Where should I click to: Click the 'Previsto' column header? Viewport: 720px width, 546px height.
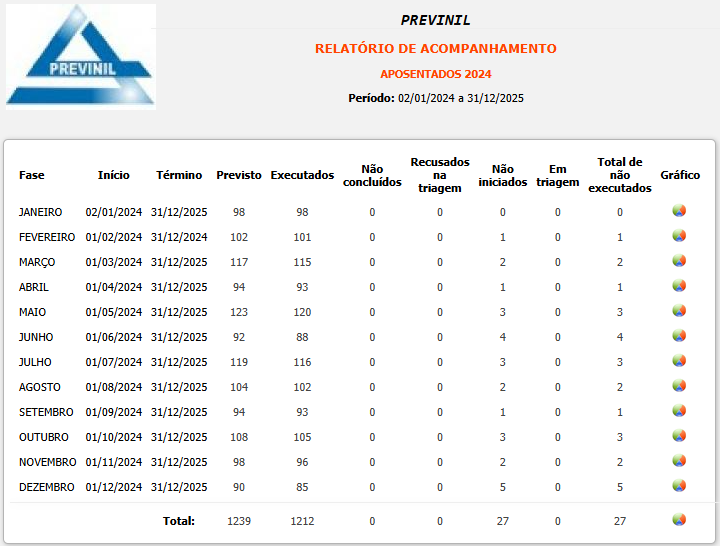click(x=239, y=175)
